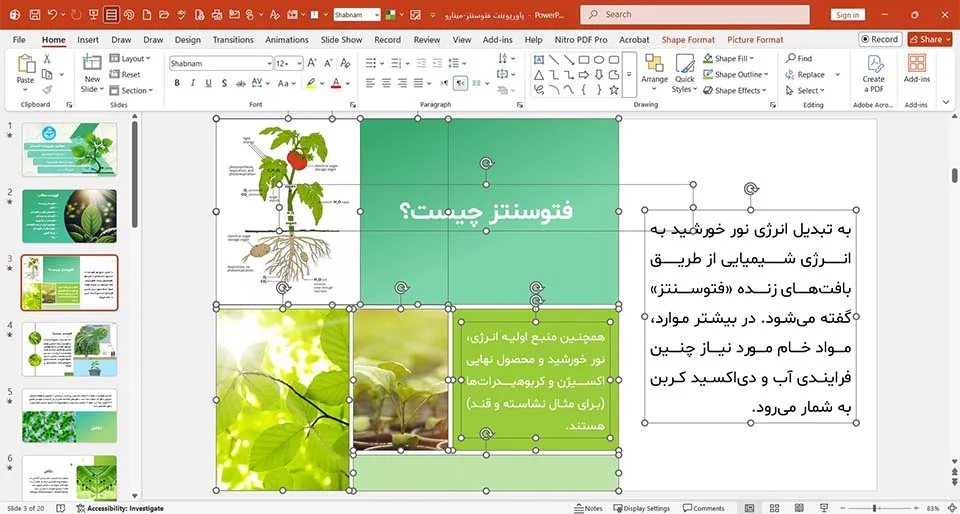Click the Save icon in the title bar
This screenshot has height=514, width=960.
pos(35,14)
